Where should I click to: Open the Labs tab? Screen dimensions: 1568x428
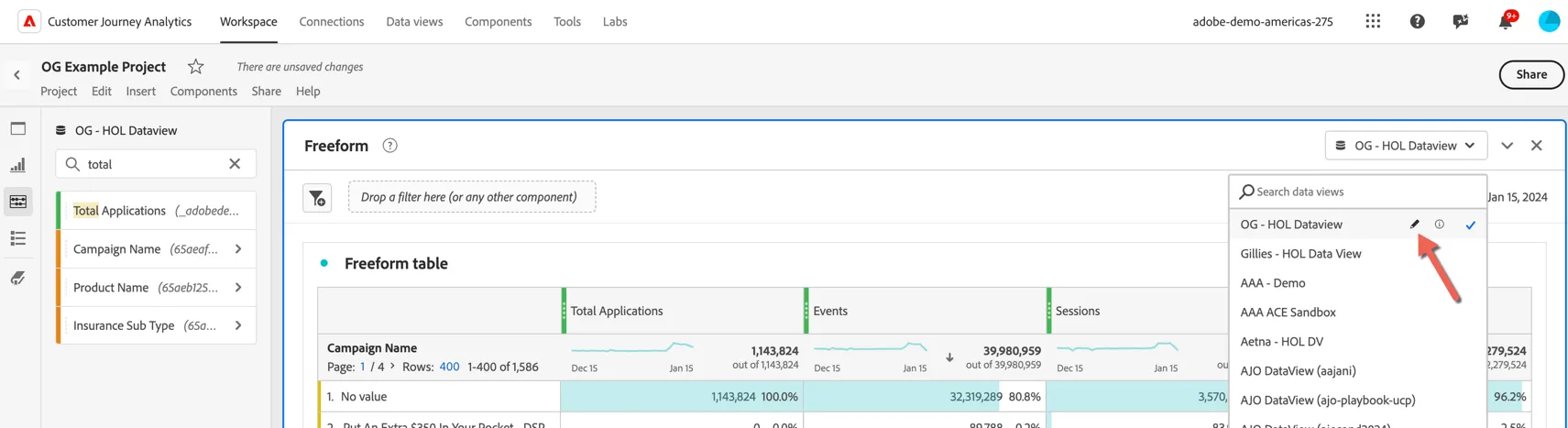[x=615, y=21]
